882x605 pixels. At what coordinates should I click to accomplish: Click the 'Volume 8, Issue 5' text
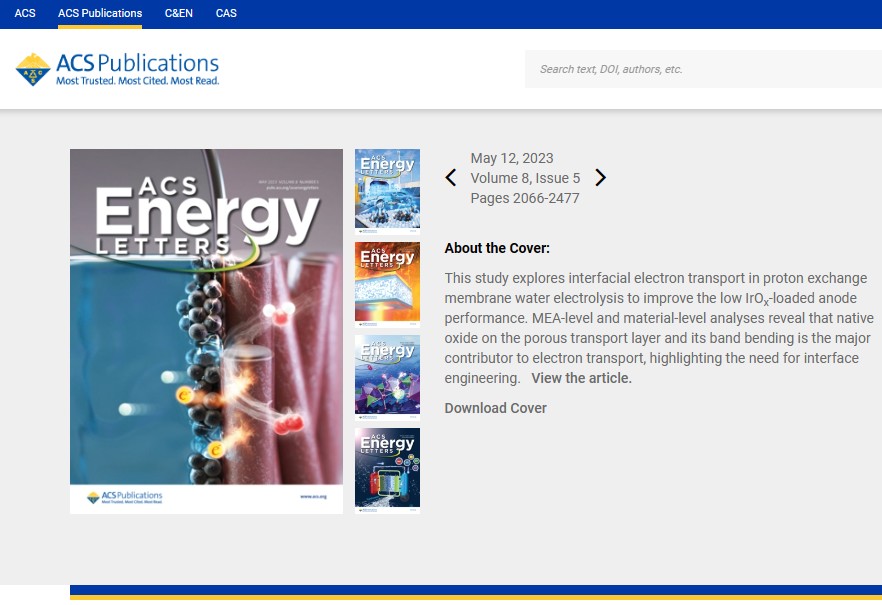[525, 178]
